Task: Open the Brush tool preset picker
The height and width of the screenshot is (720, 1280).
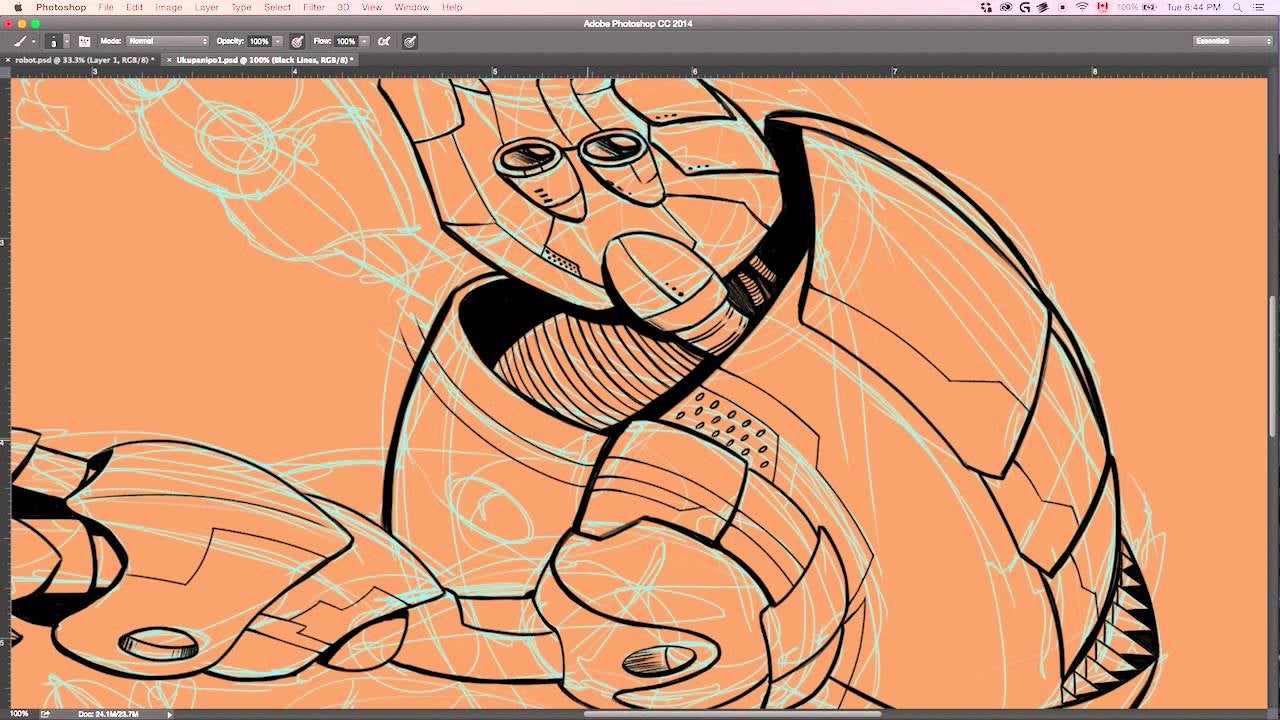Action: [23, 41]
